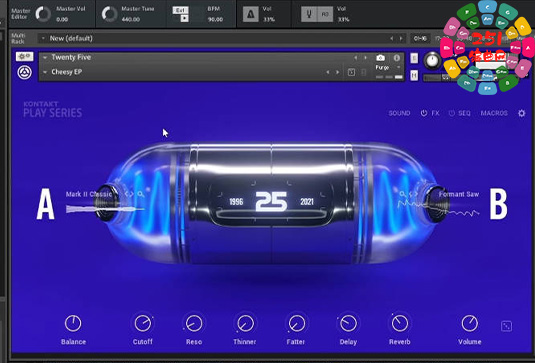The height and width of the screenshot is (363, 535).
Task: Click the Master Tune 440.00 value
Action: pos(131,19)
